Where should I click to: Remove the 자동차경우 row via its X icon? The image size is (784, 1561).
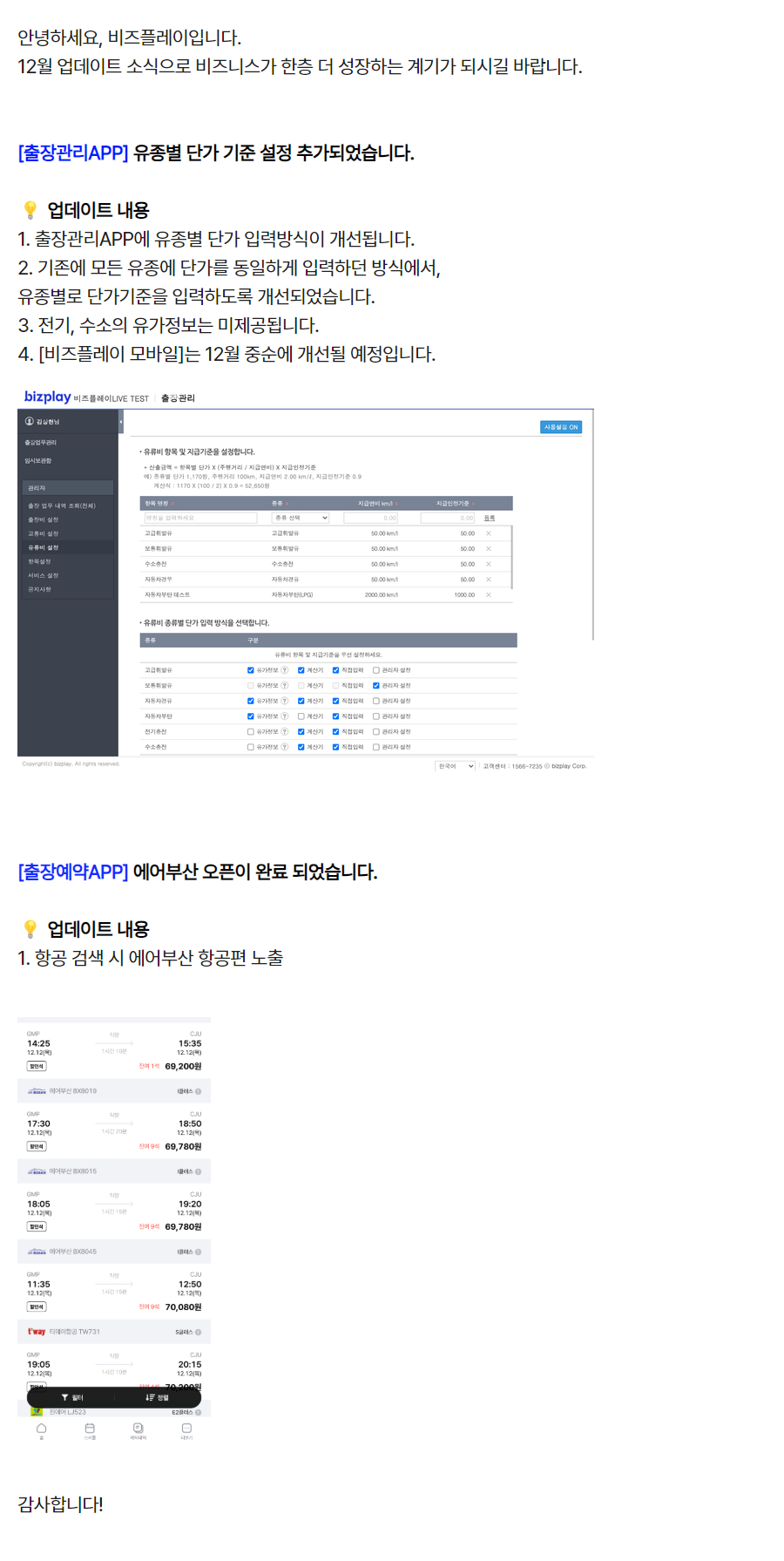489,580
